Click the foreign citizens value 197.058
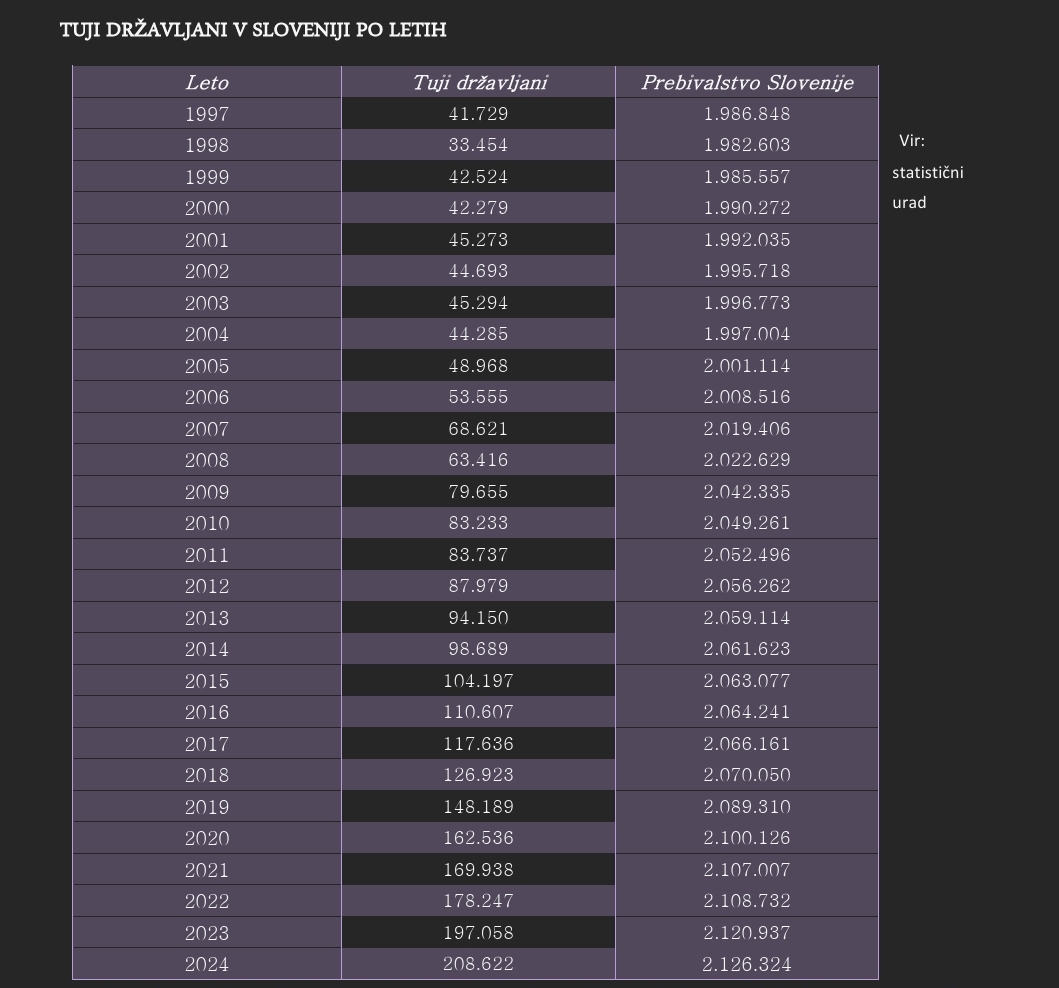 coord(478,933)
